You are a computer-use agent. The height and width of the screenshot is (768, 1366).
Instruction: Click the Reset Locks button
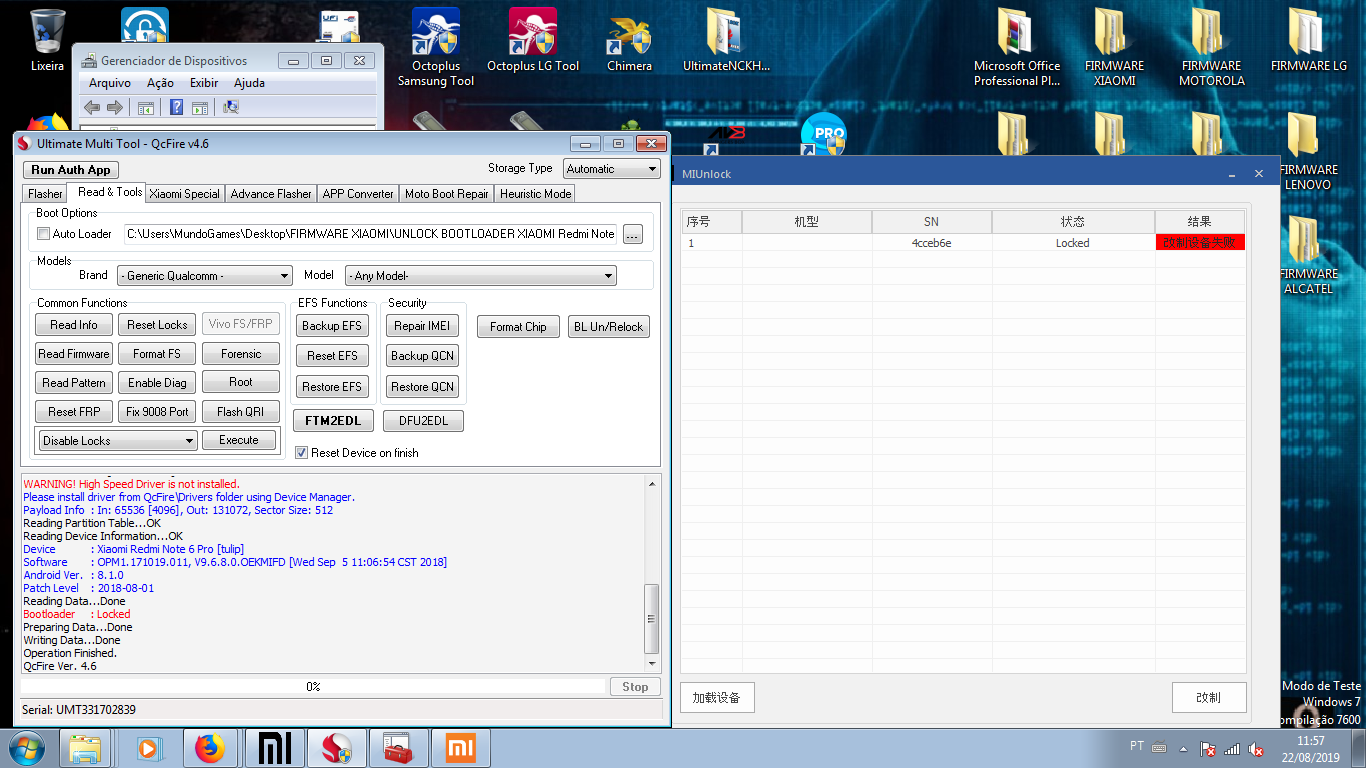coord(157,325)
